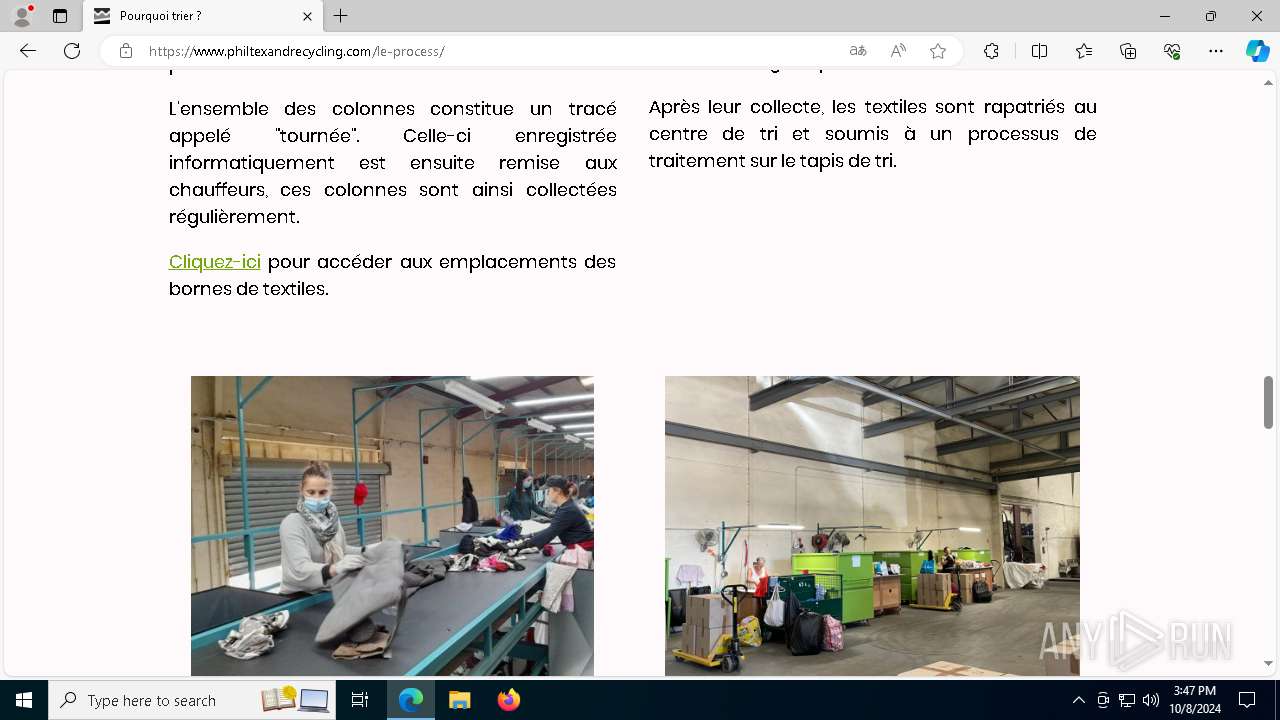
Task: Click the address bar URL field
Action: (490, 51)
